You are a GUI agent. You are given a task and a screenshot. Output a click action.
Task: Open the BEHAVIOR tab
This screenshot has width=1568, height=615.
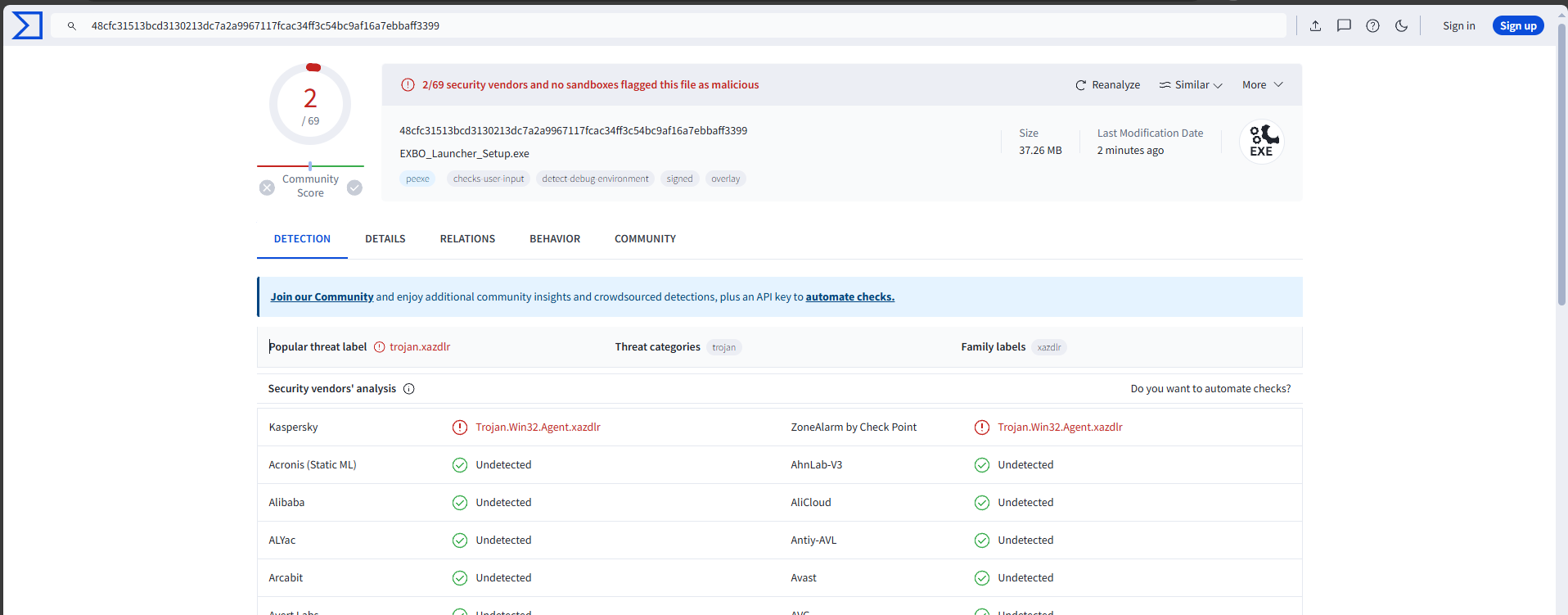pos(555,239)
